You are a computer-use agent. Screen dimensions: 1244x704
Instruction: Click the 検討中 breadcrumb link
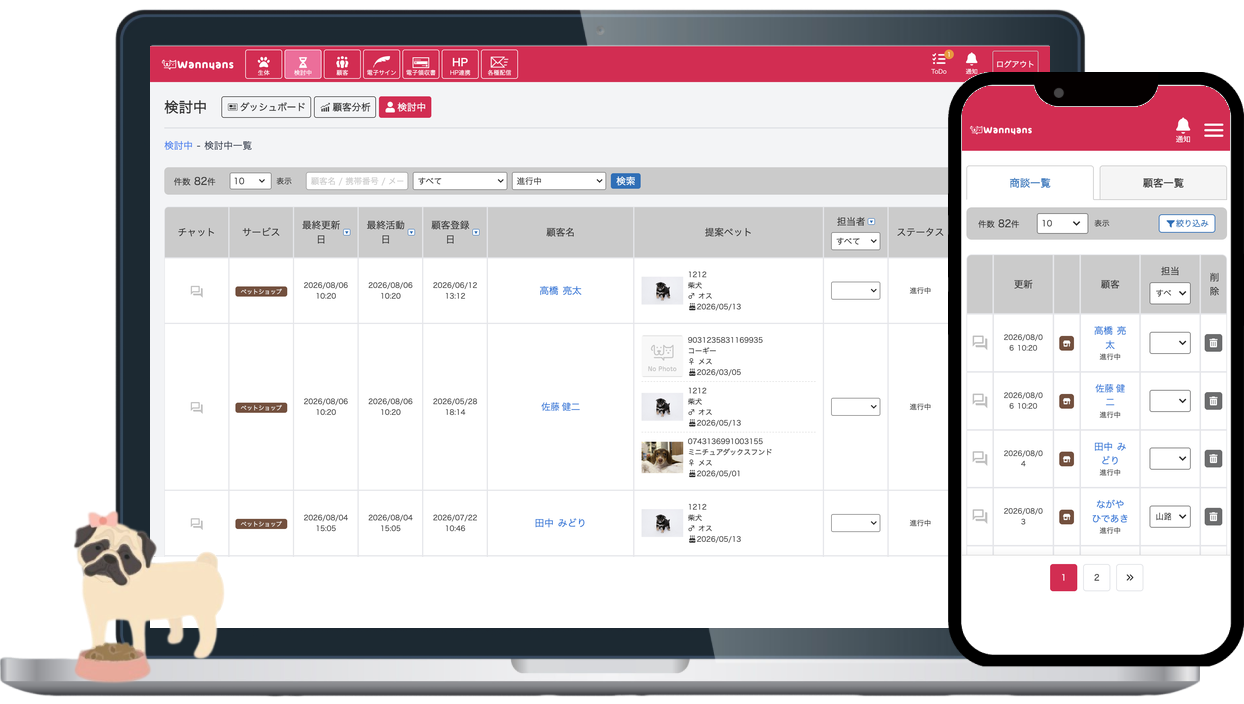click(178, 146)
